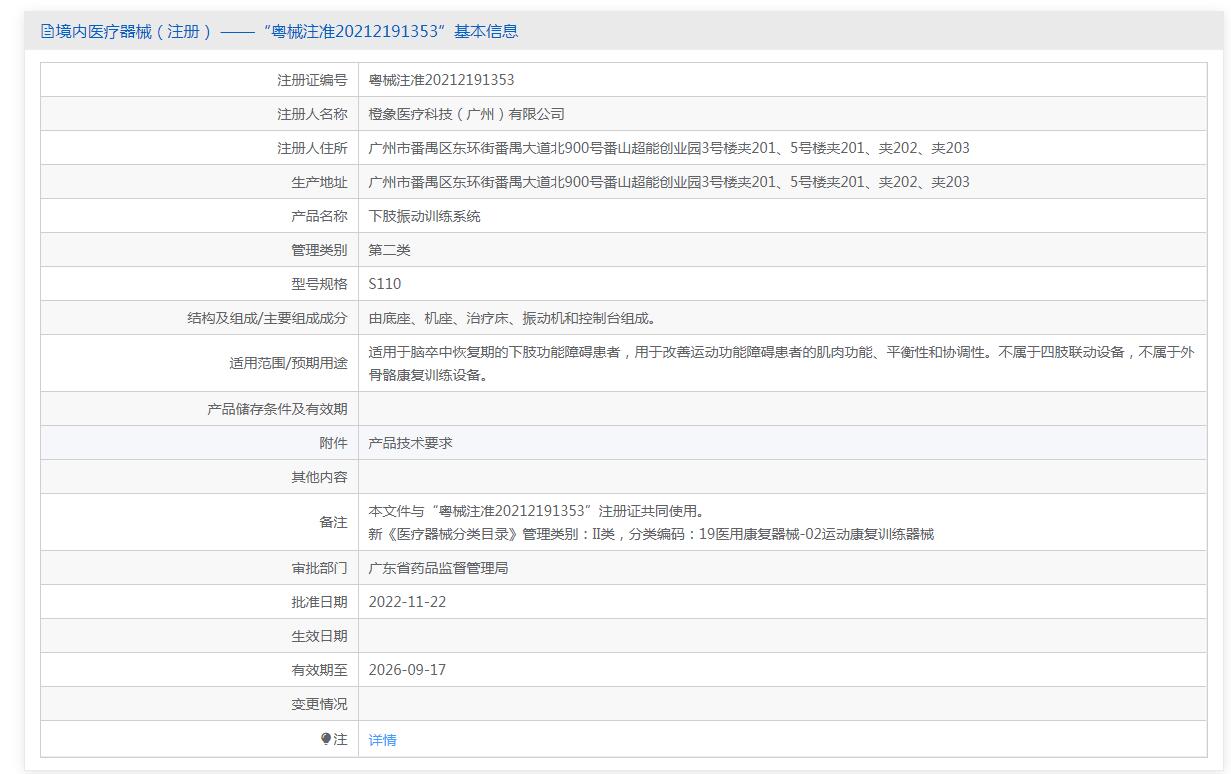Click the 适用范围 intended use description
Image resolution: width=1231 pixels, height=774 pixels.
tap(780, 363)
